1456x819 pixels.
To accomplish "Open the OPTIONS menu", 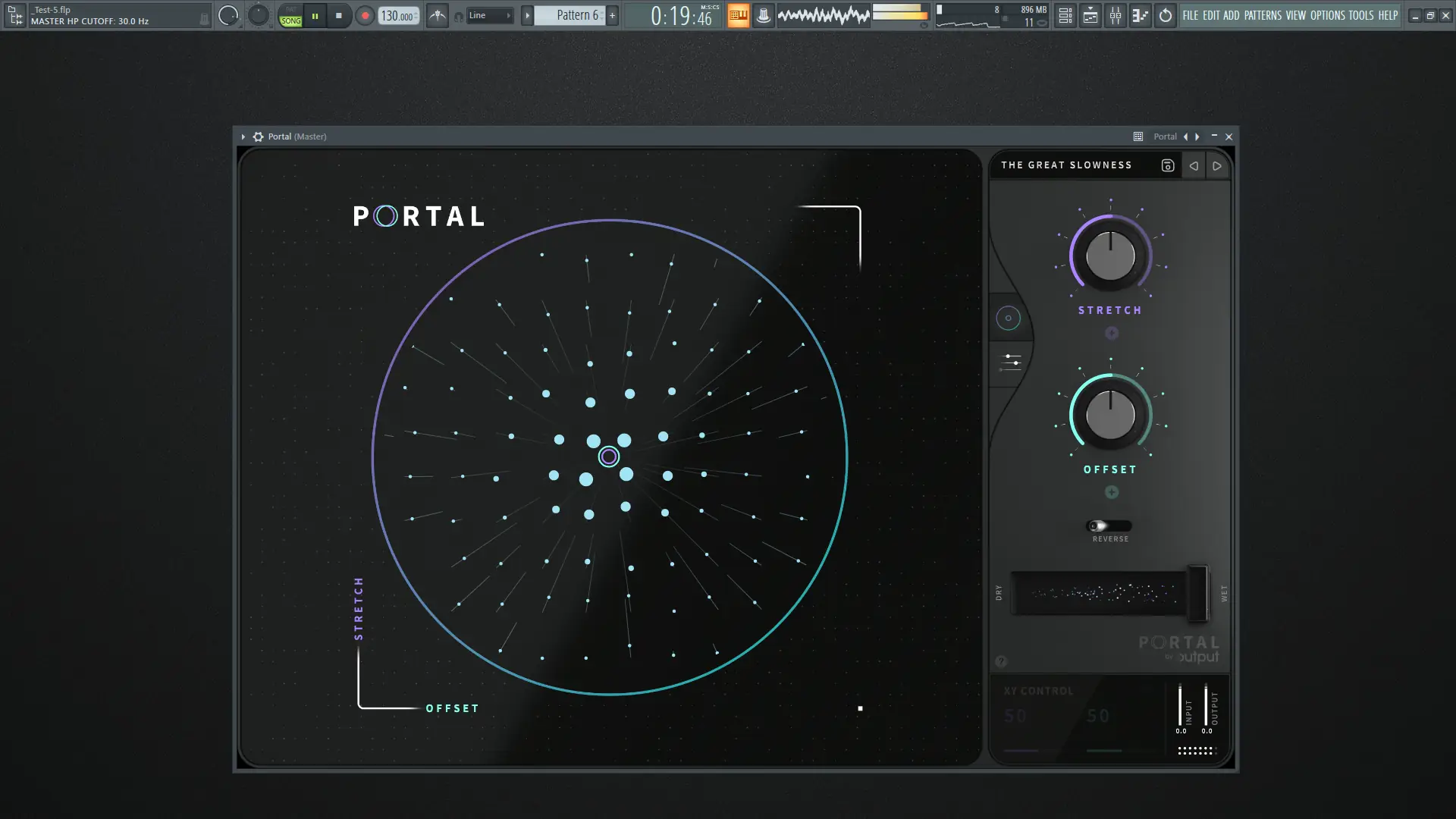I will point(1327,15).
